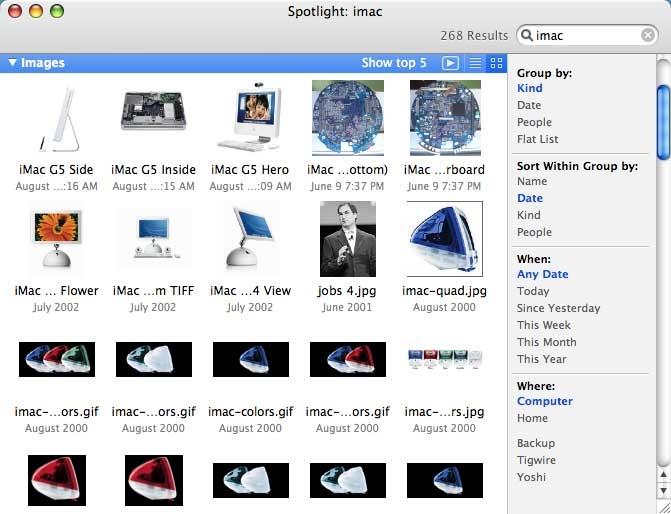
Task: Set Where to Backup volume
Action: coord(536,443)
